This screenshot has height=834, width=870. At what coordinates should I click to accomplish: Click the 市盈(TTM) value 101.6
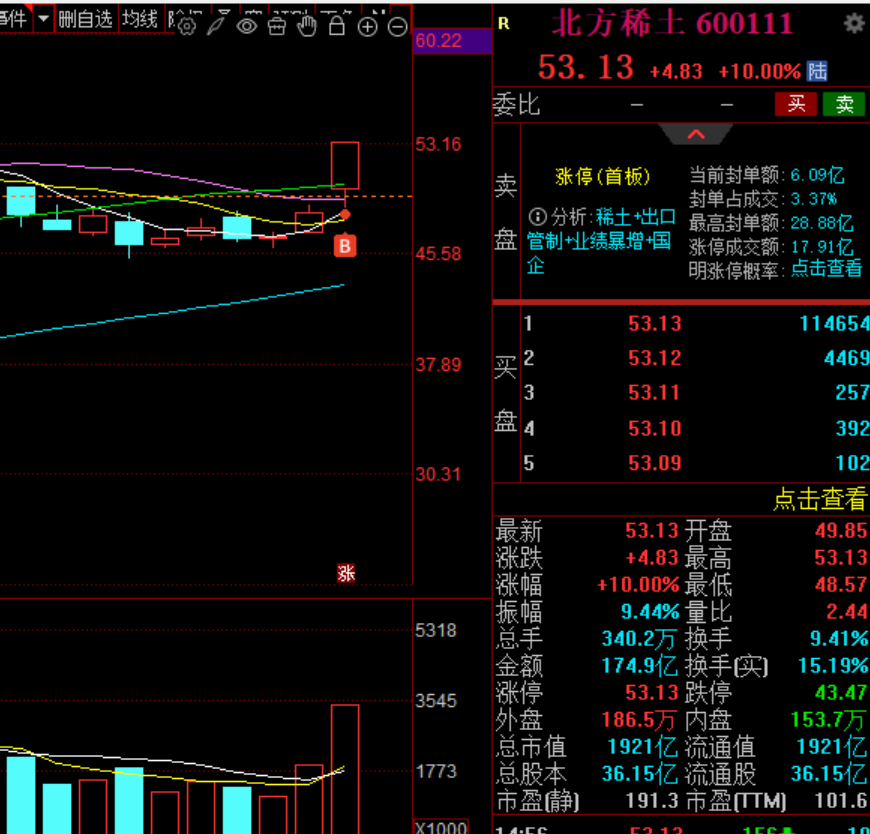pos(841,801)
